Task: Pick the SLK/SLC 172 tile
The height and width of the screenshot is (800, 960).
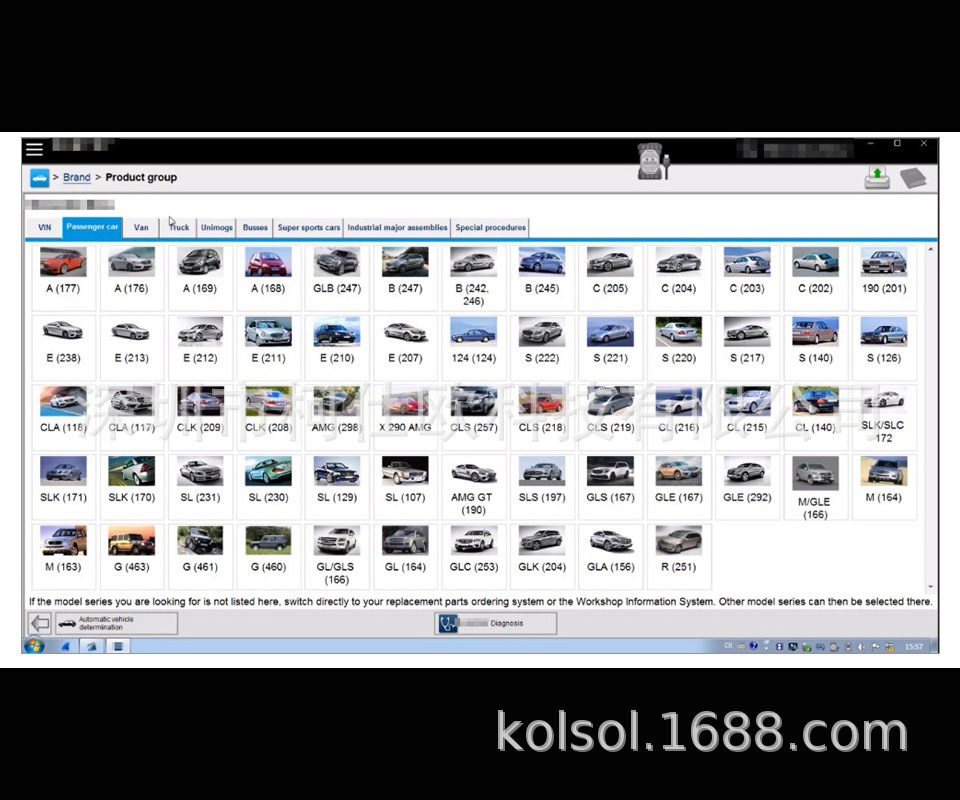Action: tap(883, 417)
